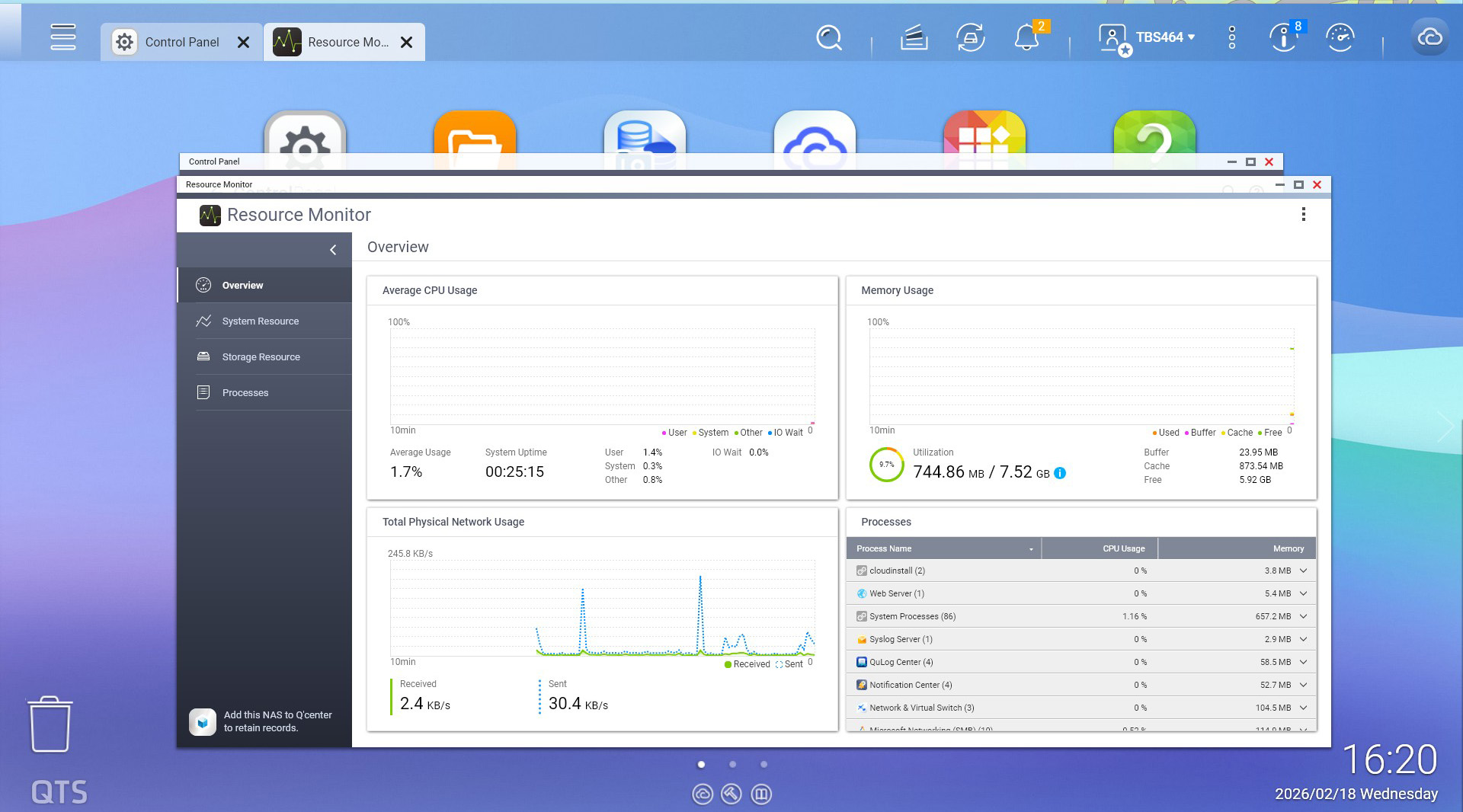Image resolution: width=1463 pixels, height=812 pixels.
Task: Expand the cloudinstall process row
Action: [x=1303, y=571]
